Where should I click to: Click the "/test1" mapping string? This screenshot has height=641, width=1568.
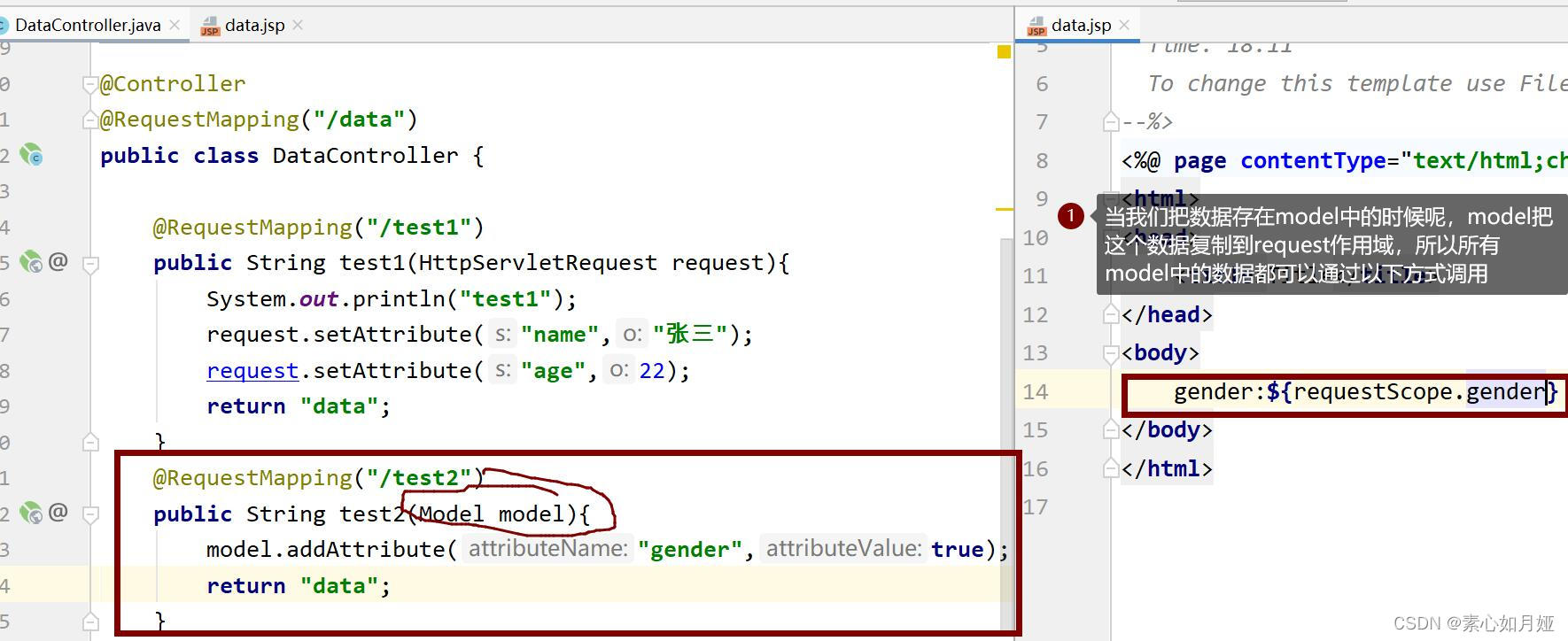coord(419,228)
